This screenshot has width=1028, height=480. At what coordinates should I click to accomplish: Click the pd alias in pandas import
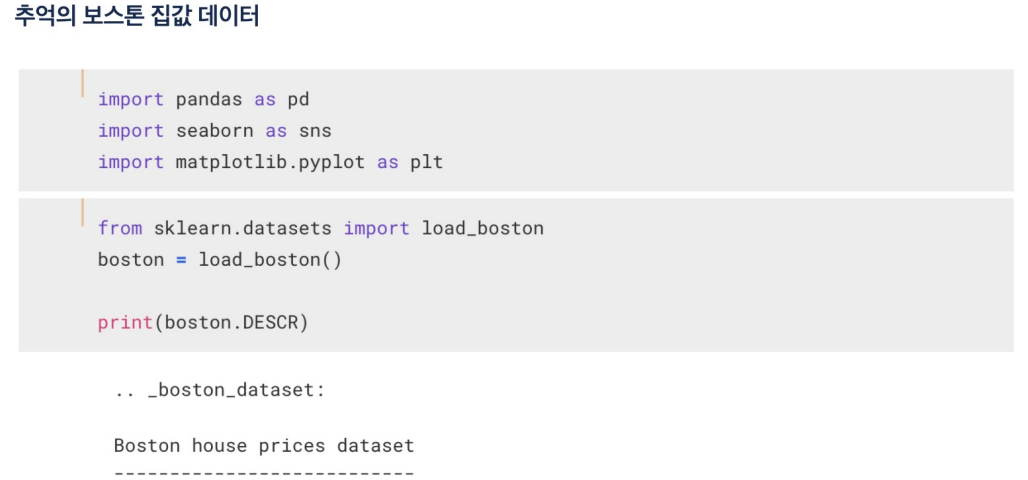pyautogui.click(x=298, y=100)
